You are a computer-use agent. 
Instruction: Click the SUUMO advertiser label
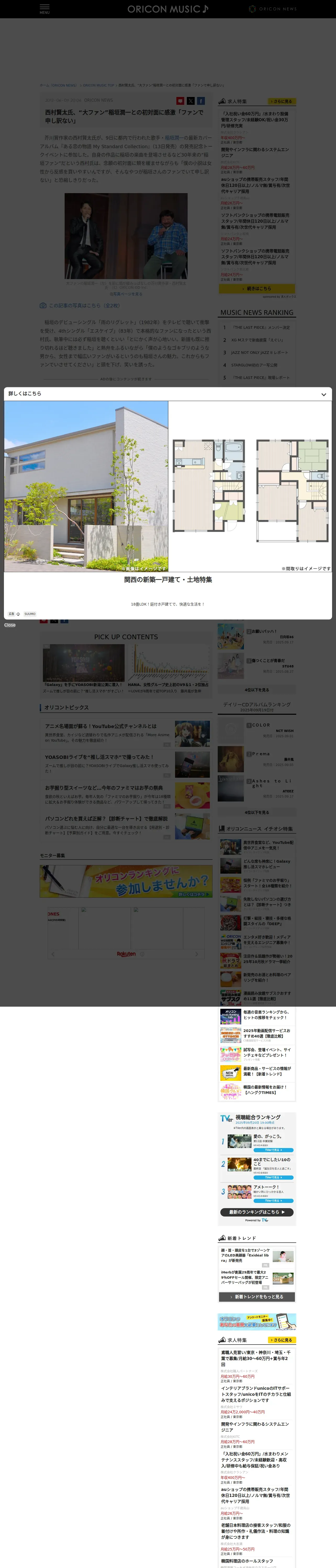point(30,614)
